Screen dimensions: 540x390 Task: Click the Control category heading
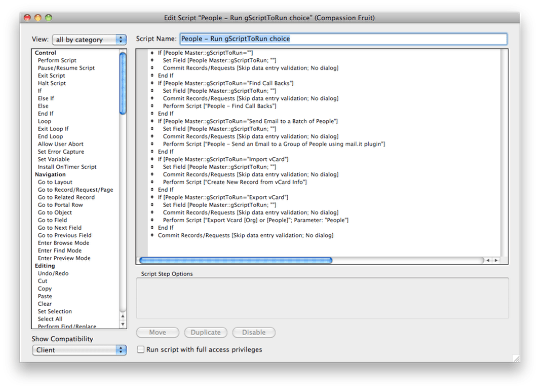[45, 53]
